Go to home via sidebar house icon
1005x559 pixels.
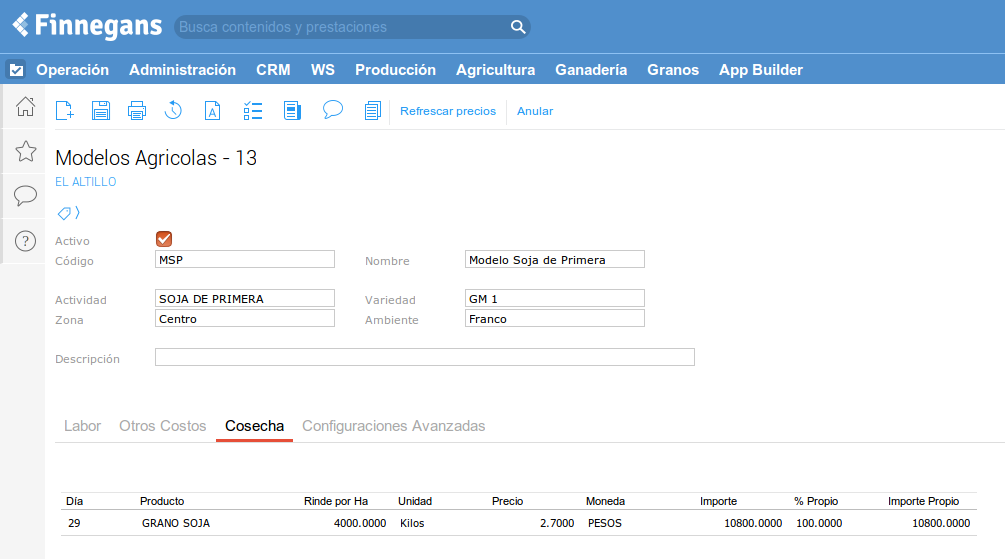coord(26,107)
